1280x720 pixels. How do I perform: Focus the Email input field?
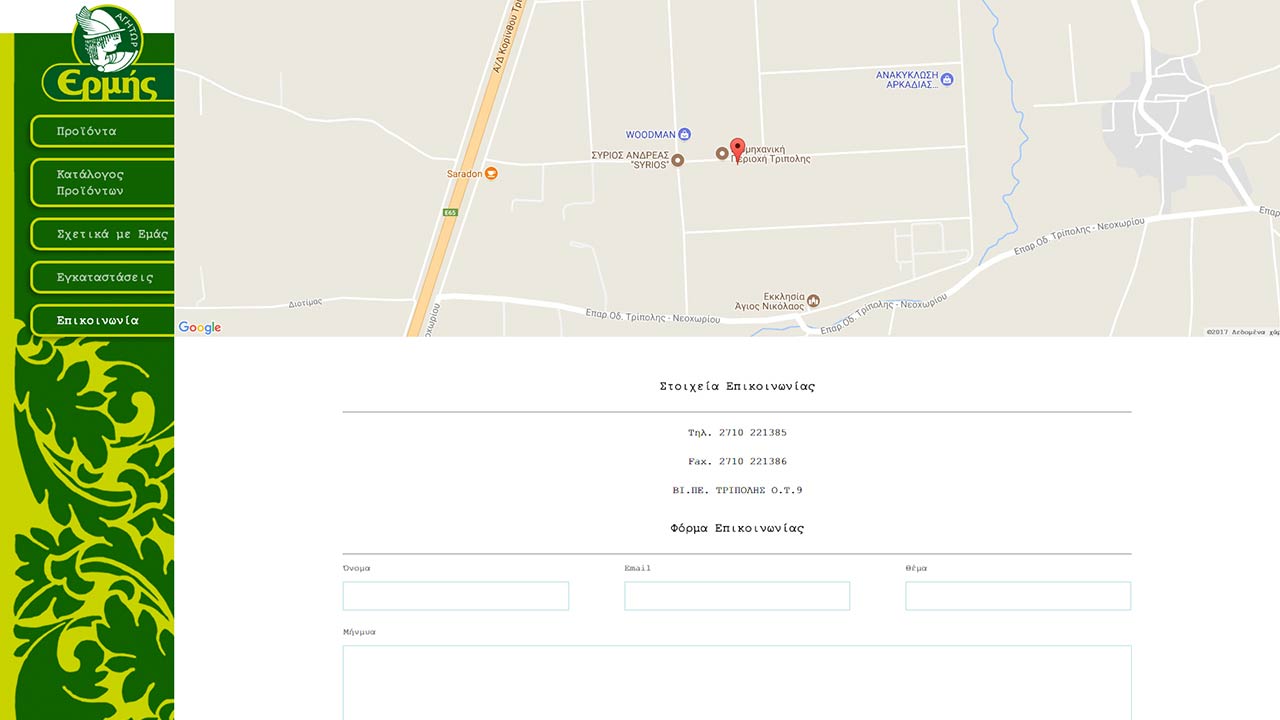pyautogui.click(x=737, y=596)
